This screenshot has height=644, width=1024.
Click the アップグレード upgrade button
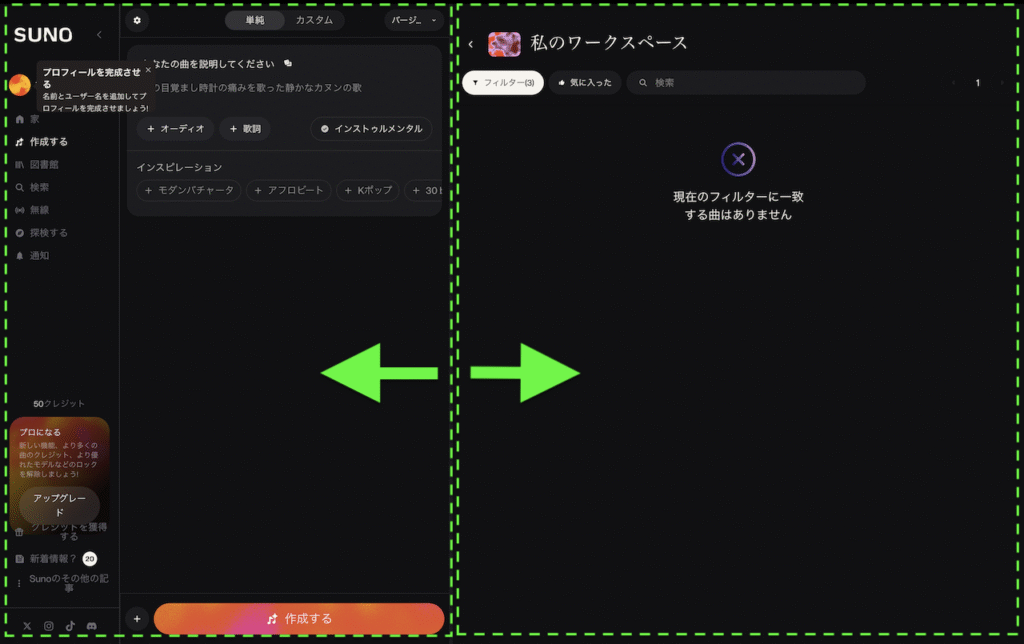59,505
